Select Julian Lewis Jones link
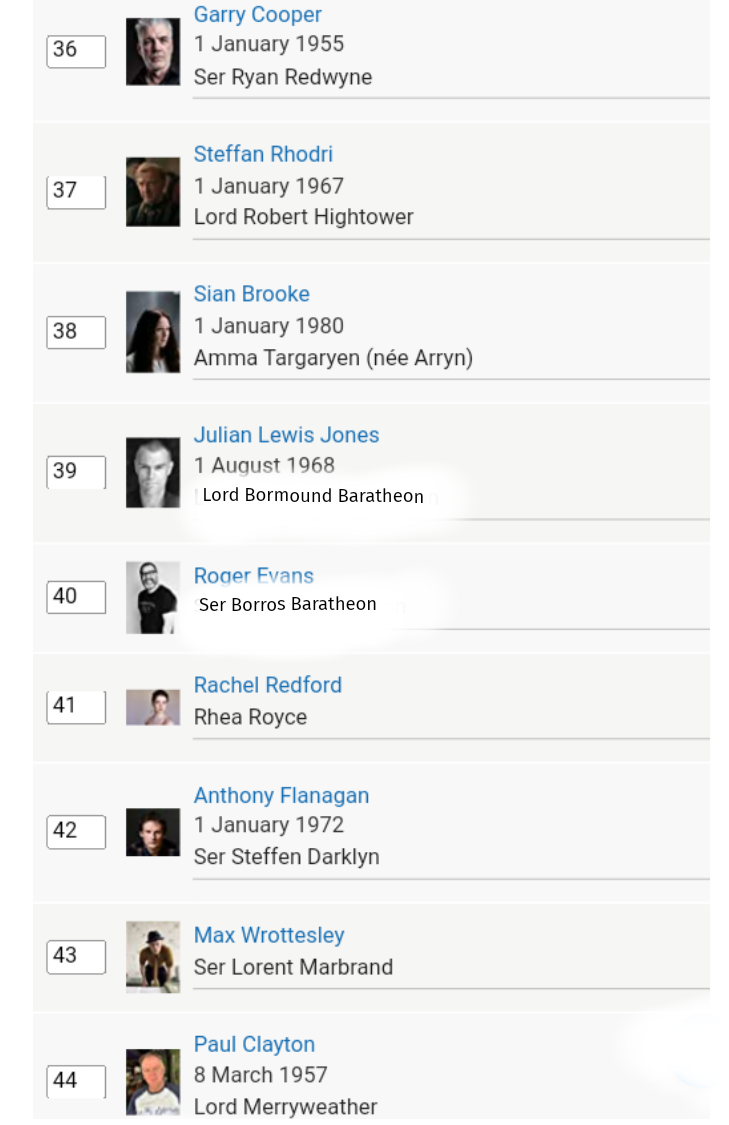 (286, 435)
